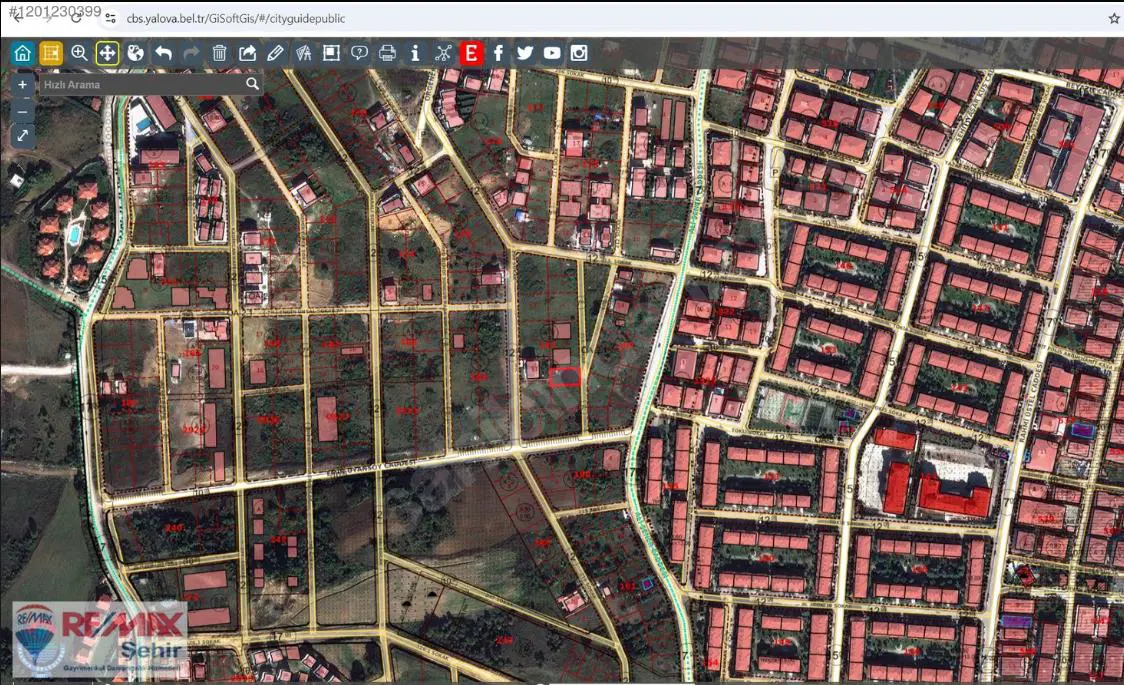Bookmark this page with the star icon

(x=1113, y=19)
